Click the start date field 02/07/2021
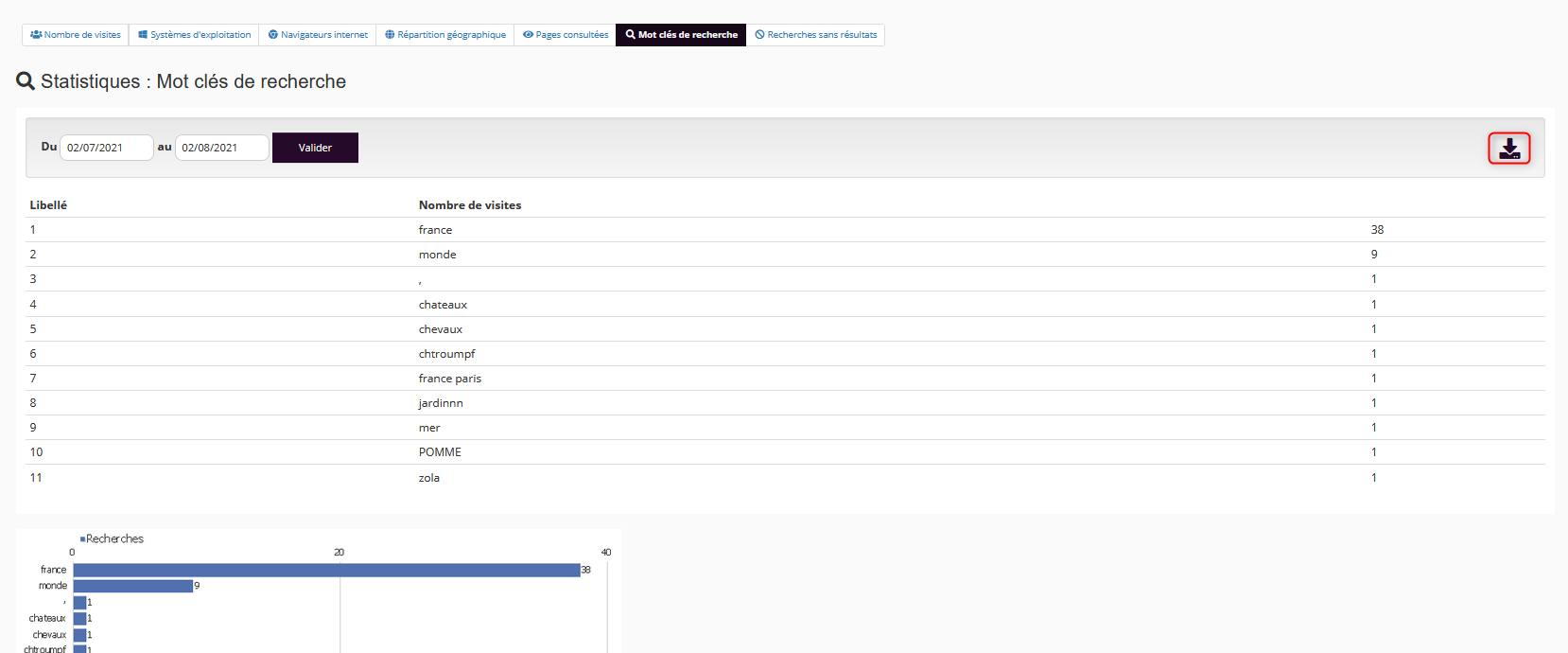The image size is (1568, 653). (106, 148)
